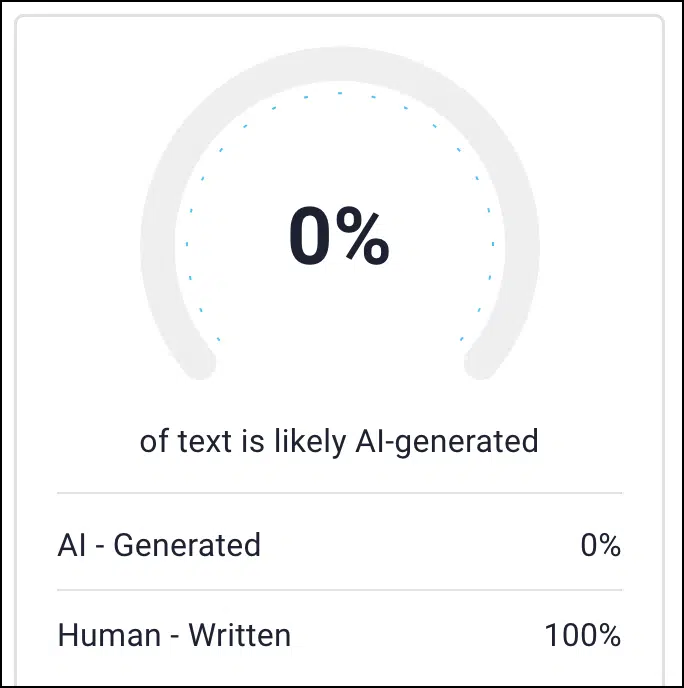Image resolution: width=684 pixels, height=688 pixels.
Task: Click the digit 0 in the large score
Action: [x=310, y=237]
